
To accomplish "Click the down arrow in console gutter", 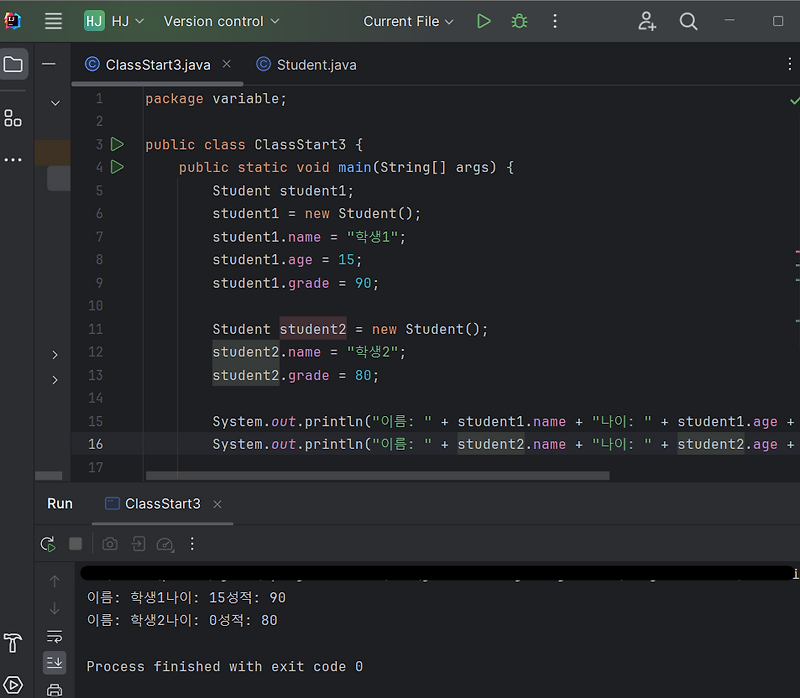I will click(x=55, y=609).
